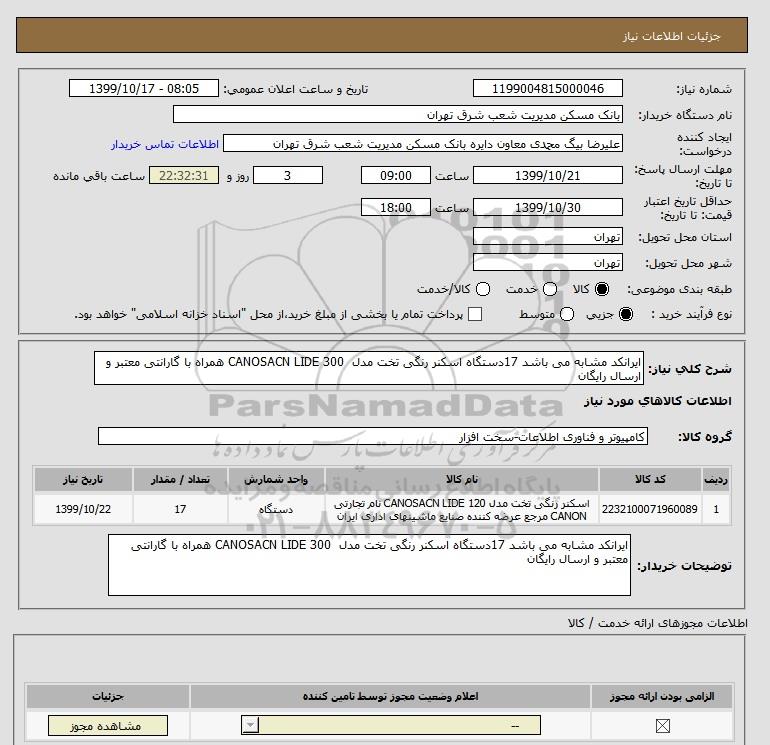Click the شماره نیاز field
This screenshot has height=745, width=770.
coord(546,88)
